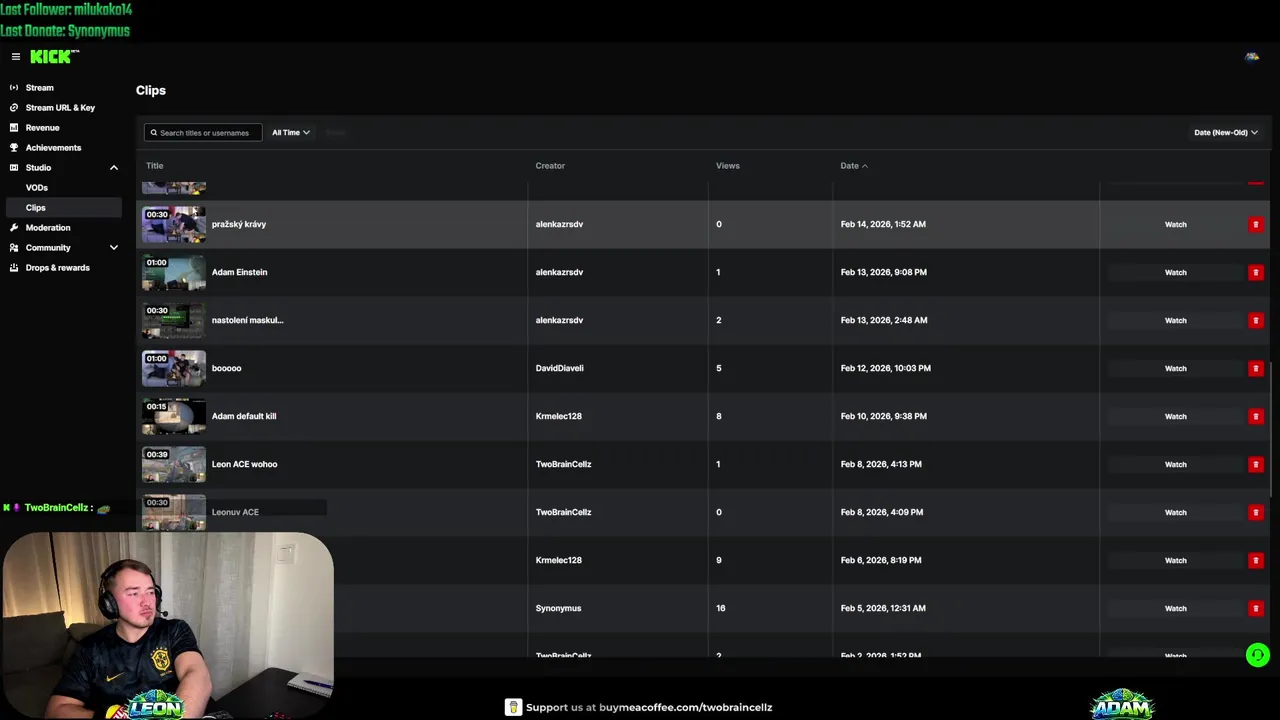1280x720 pixels.
Task: Open the profile avatar in top right
Action: point(1251,57)
